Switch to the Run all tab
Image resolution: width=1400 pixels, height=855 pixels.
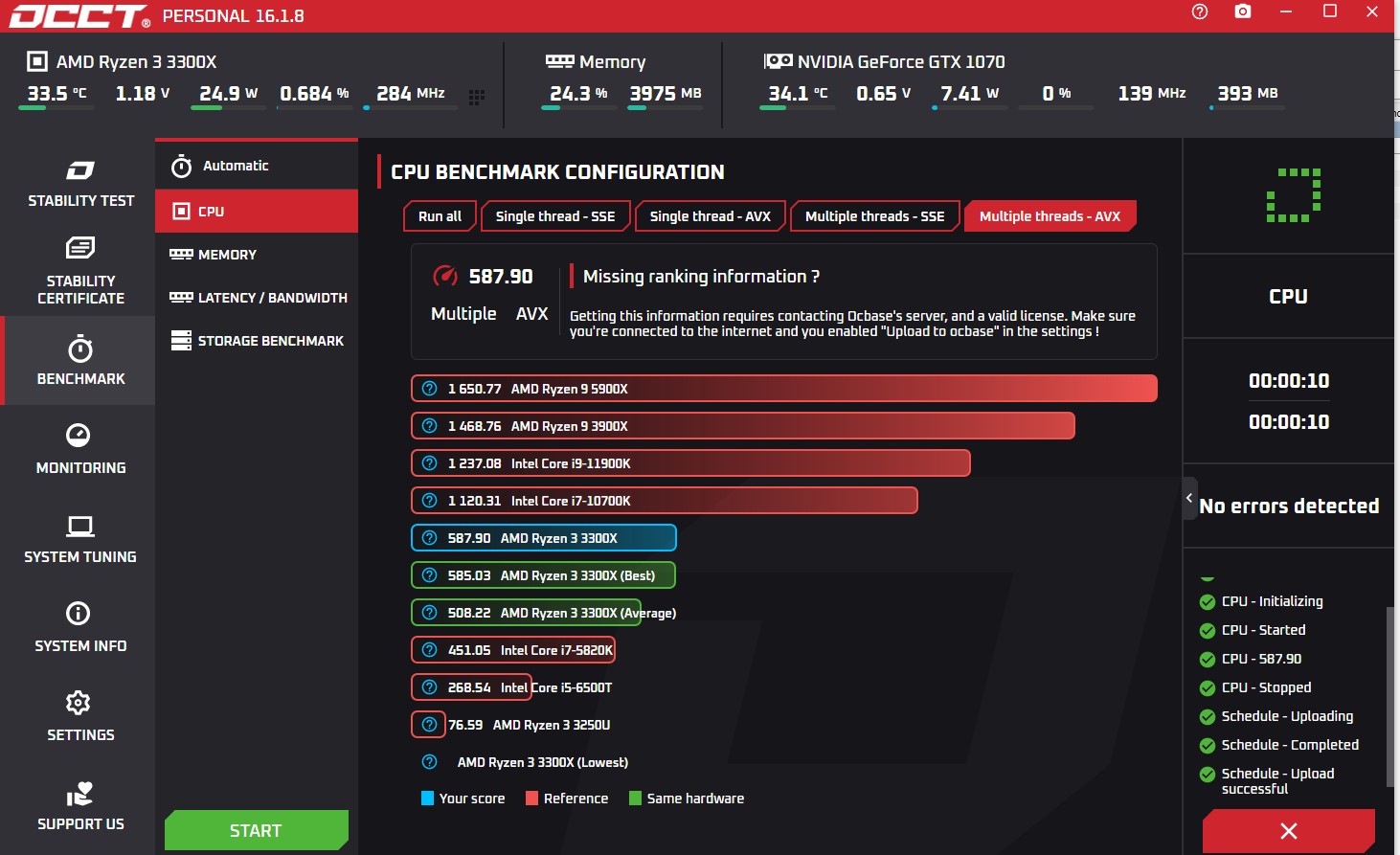tap(440, 216)
